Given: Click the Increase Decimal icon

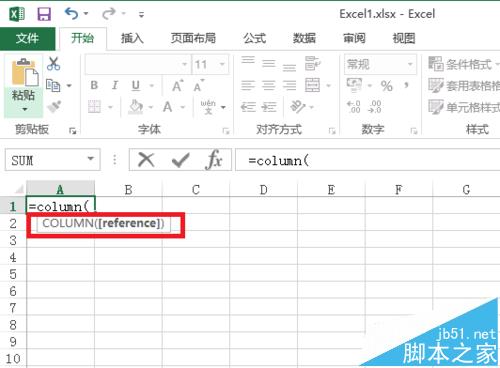Looking at the screenshot, I should click(x=354, y=107).
